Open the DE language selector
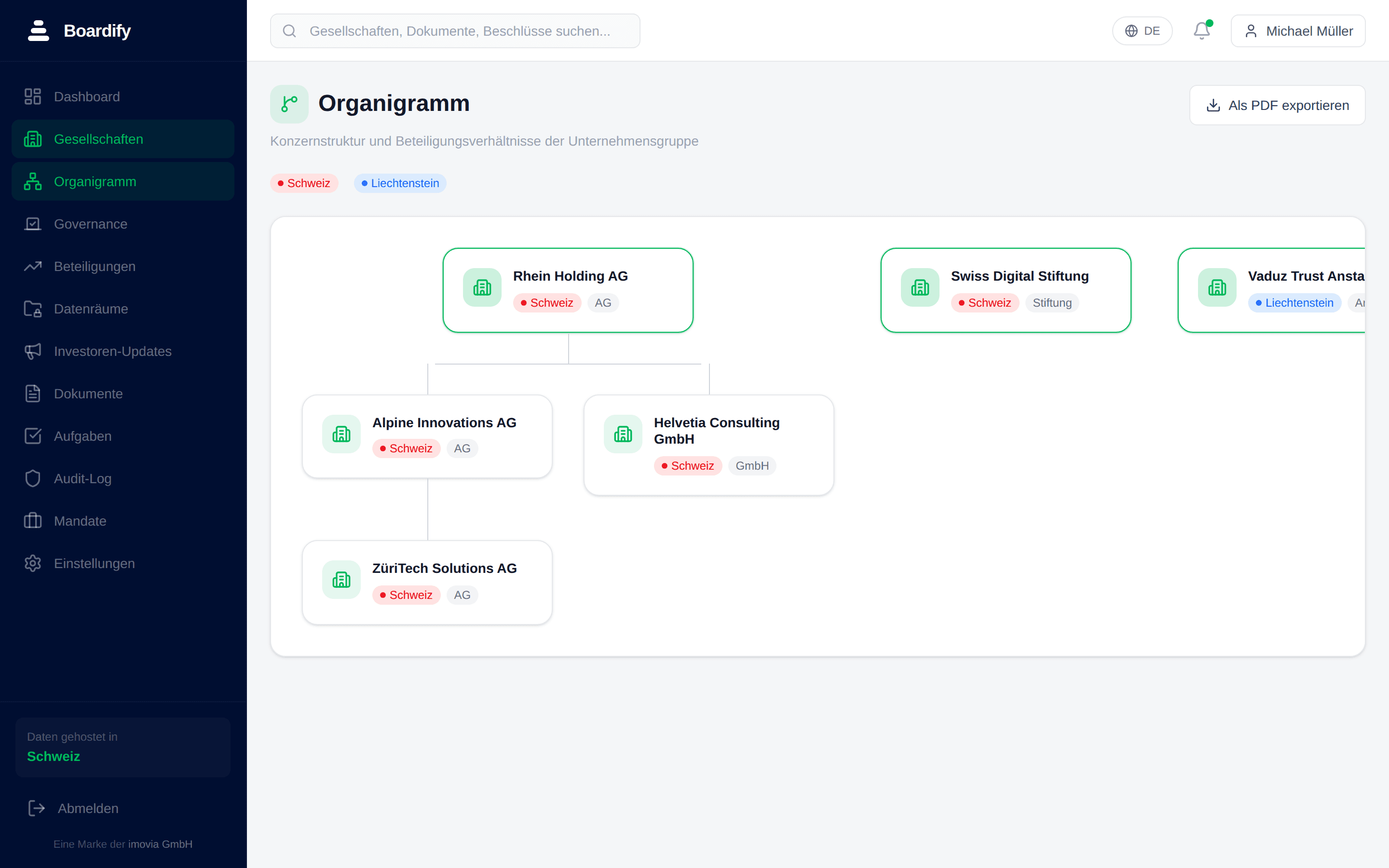This screenshot has width=1389, height=868. 1142,31
